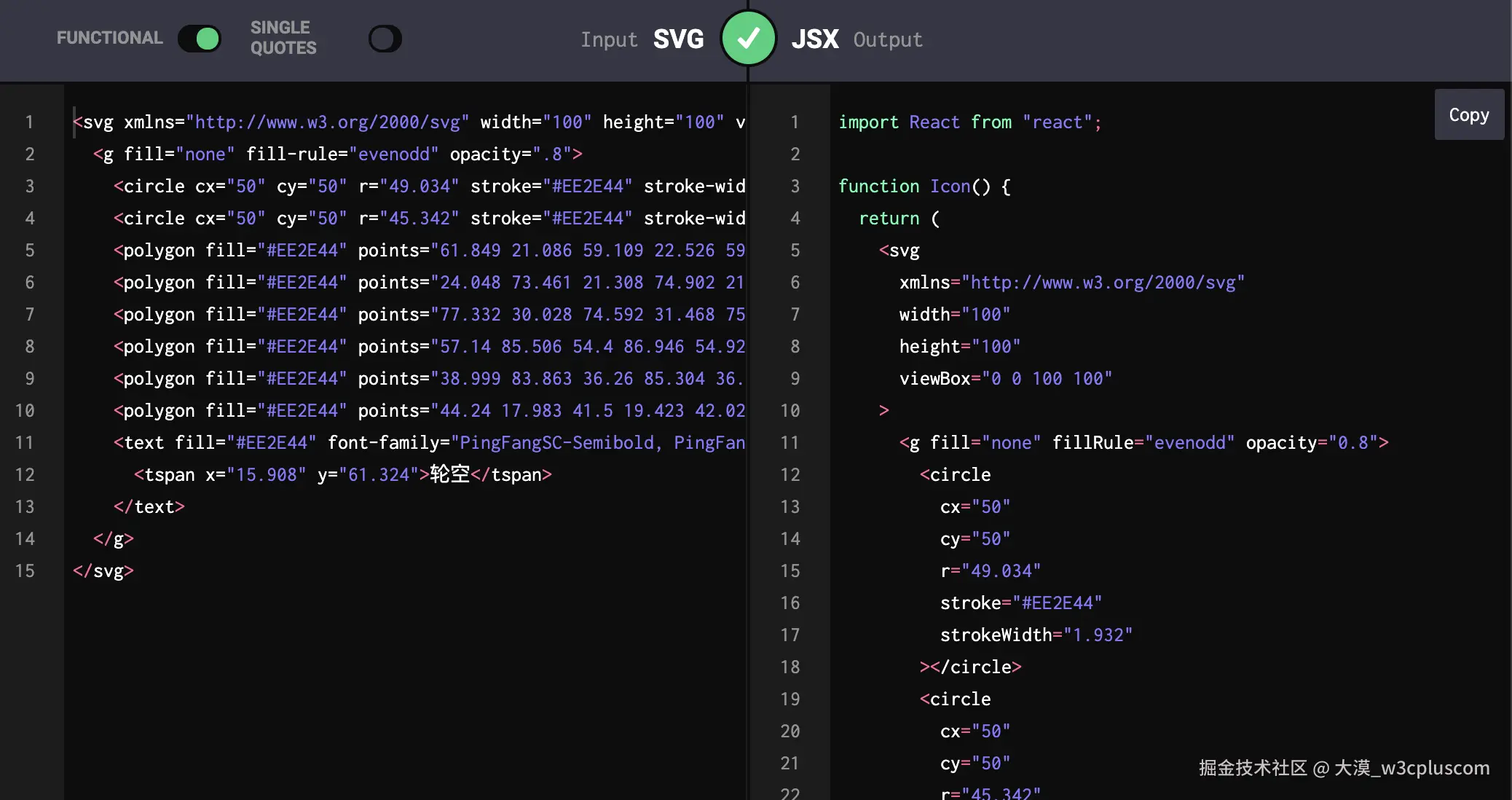Click the tspan line in the input
The height and width of the screenshot is (800, 1512).
coord(342,474)
